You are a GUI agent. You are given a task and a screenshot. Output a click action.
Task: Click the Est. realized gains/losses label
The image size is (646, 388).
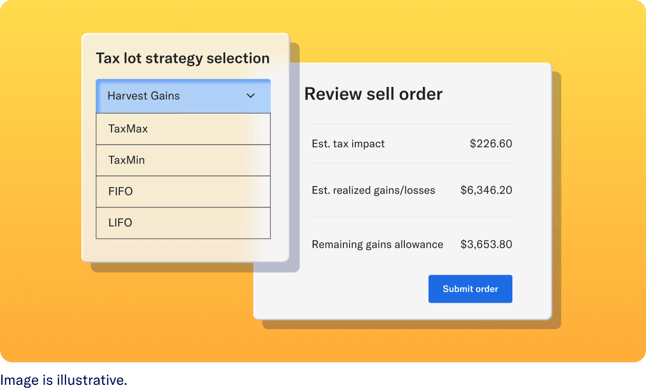373,190
